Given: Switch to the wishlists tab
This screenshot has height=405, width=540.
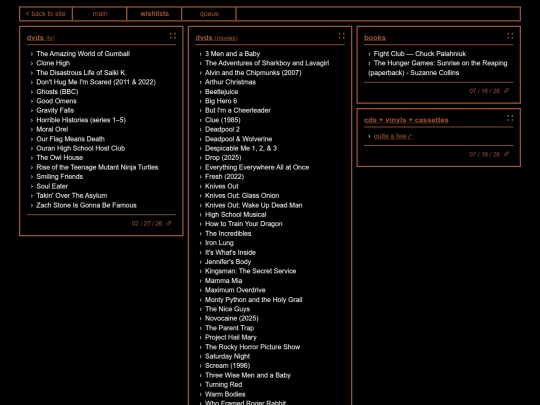Looking at the screenshot, I should (155, 14).
